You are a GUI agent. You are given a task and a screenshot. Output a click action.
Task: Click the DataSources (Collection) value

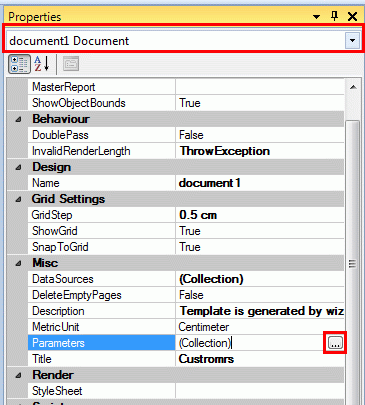pyautogui.click(x=260, y=279)
